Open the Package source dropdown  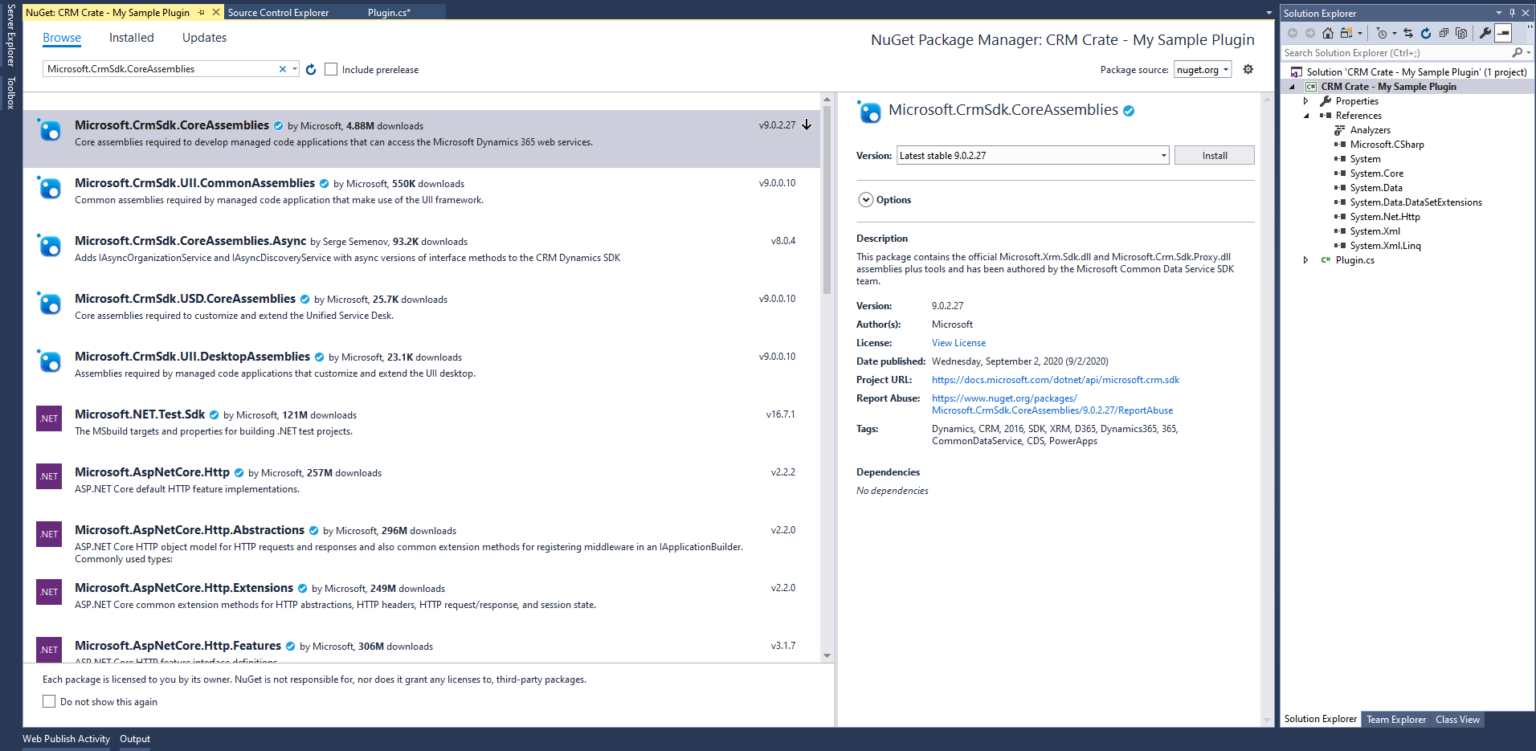(x=1202, y=68)
